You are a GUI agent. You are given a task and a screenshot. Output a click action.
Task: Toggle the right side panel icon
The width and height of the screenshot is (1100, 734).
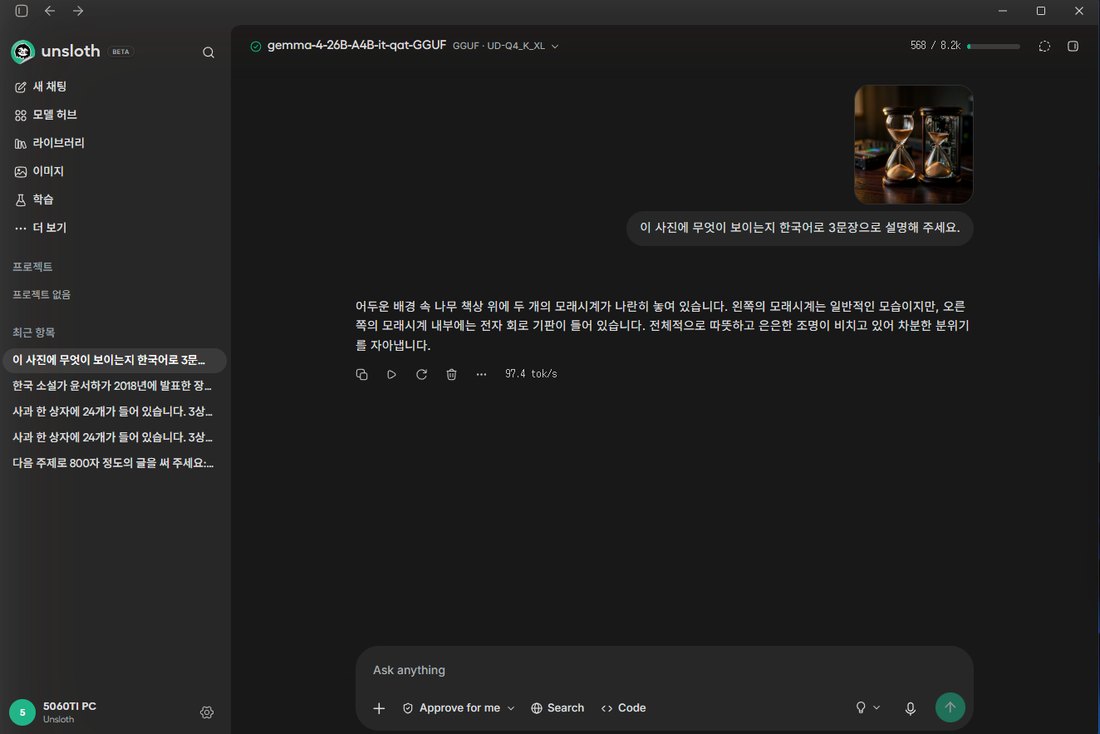point(1073,46)
